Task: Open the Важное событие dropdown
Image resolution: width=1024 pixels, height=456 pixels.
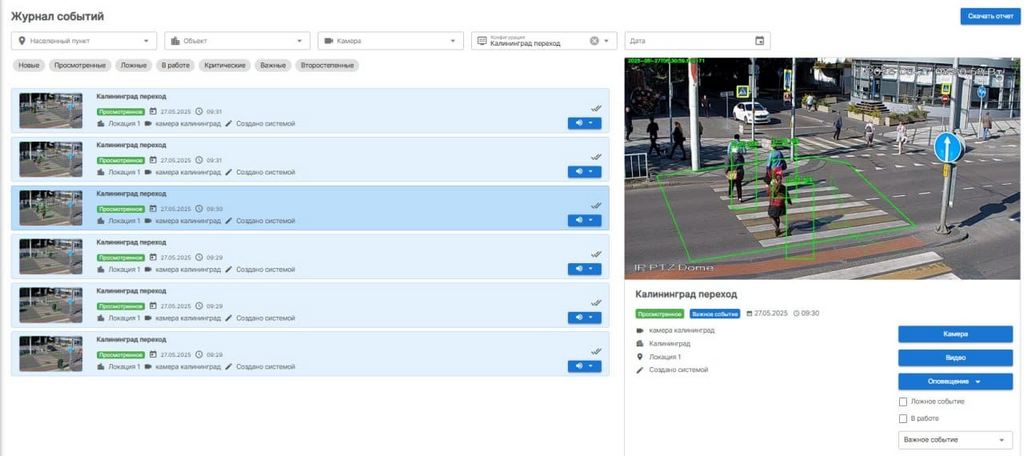Action: point(954,440)
